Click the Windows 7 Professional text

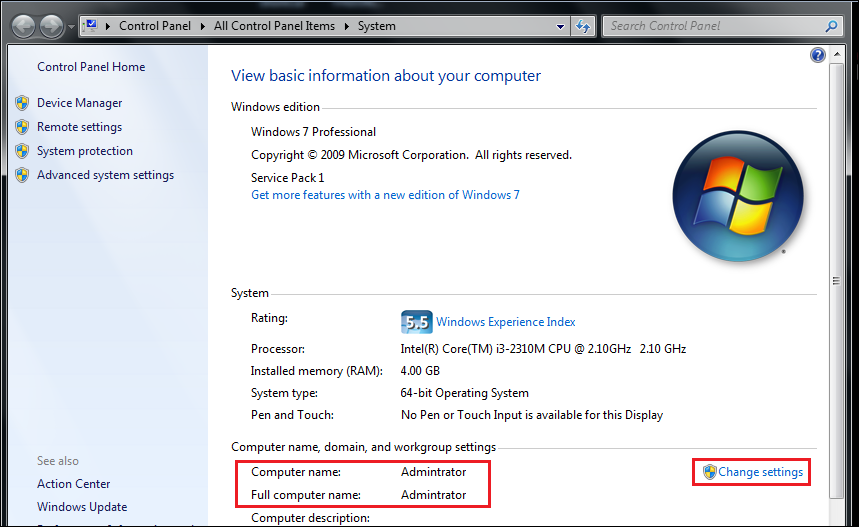click(x=313, y=132)
